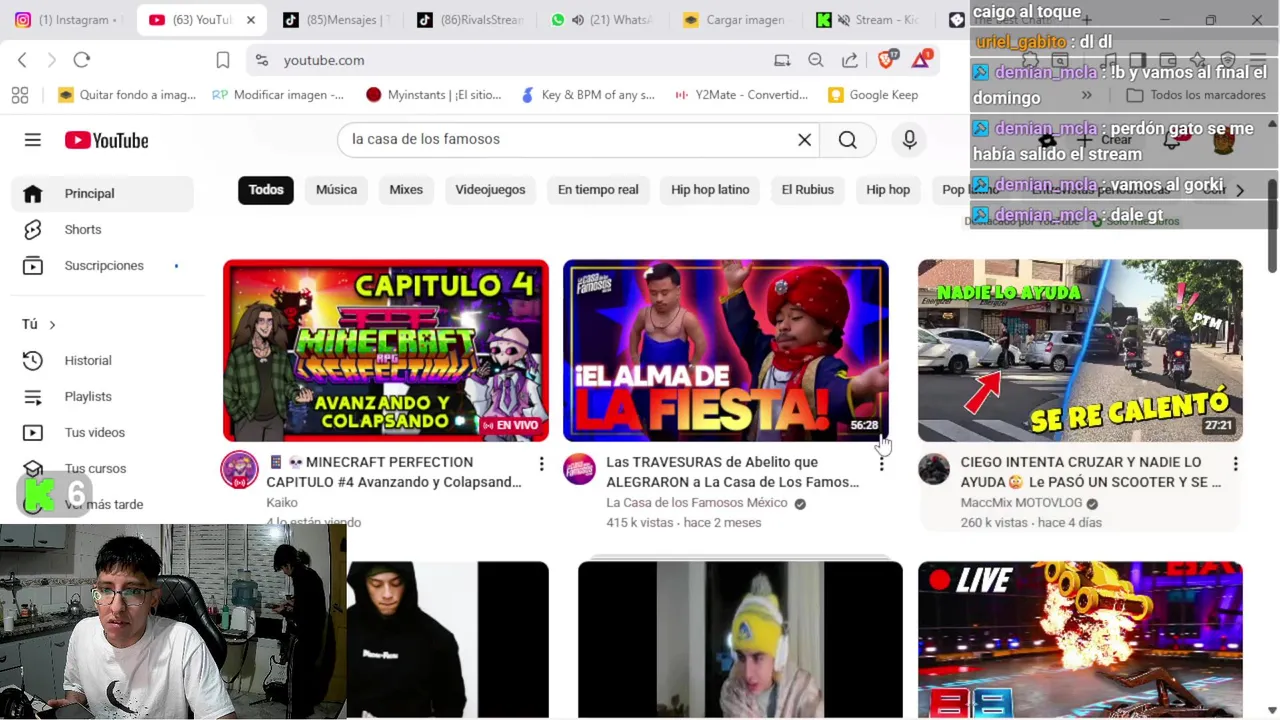Open Suscripciones in the sidebar

pyautogui.click(x=102, y=266)
